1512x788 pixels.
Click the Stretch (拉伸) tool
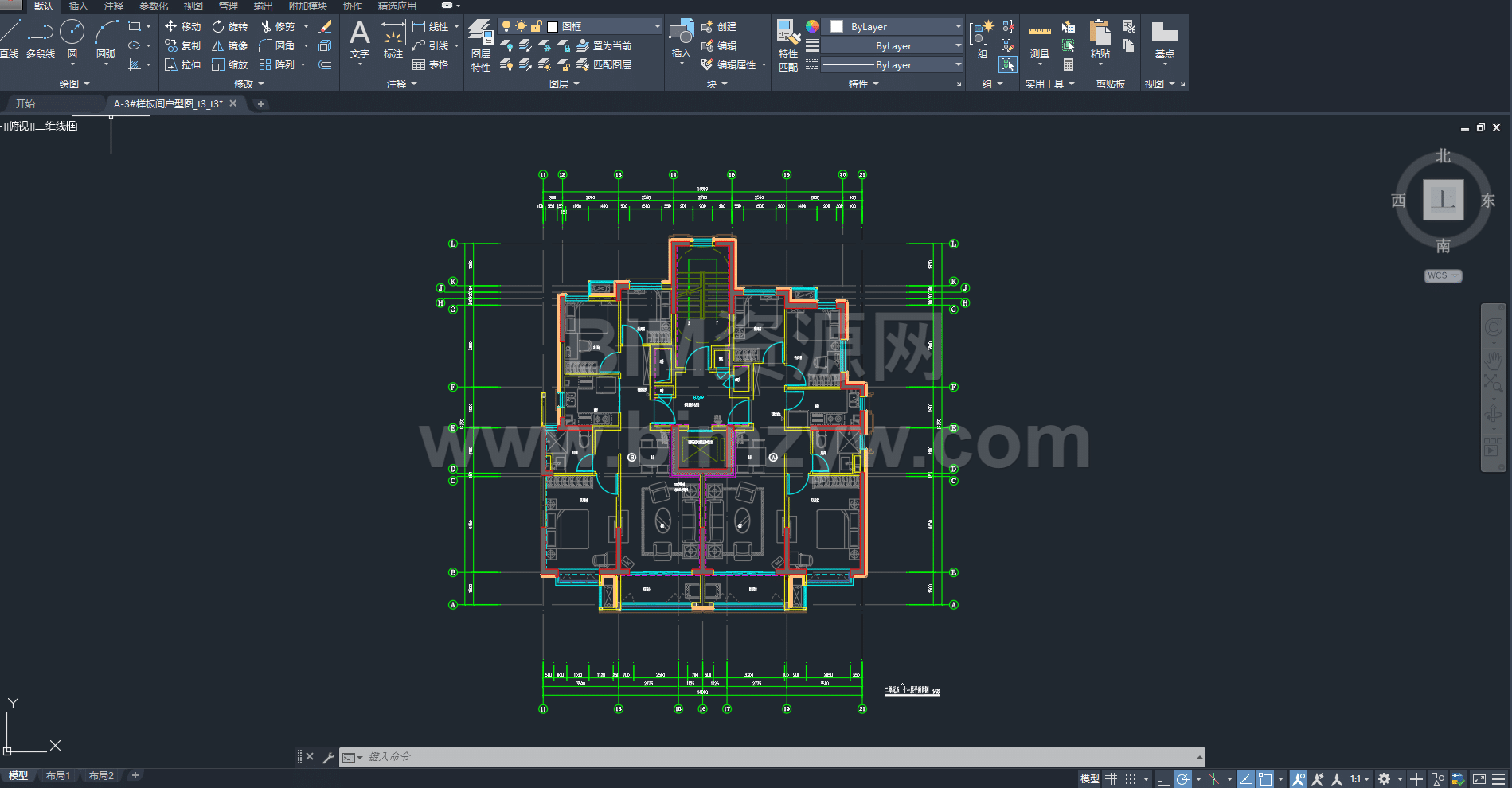tap(182, 64)
